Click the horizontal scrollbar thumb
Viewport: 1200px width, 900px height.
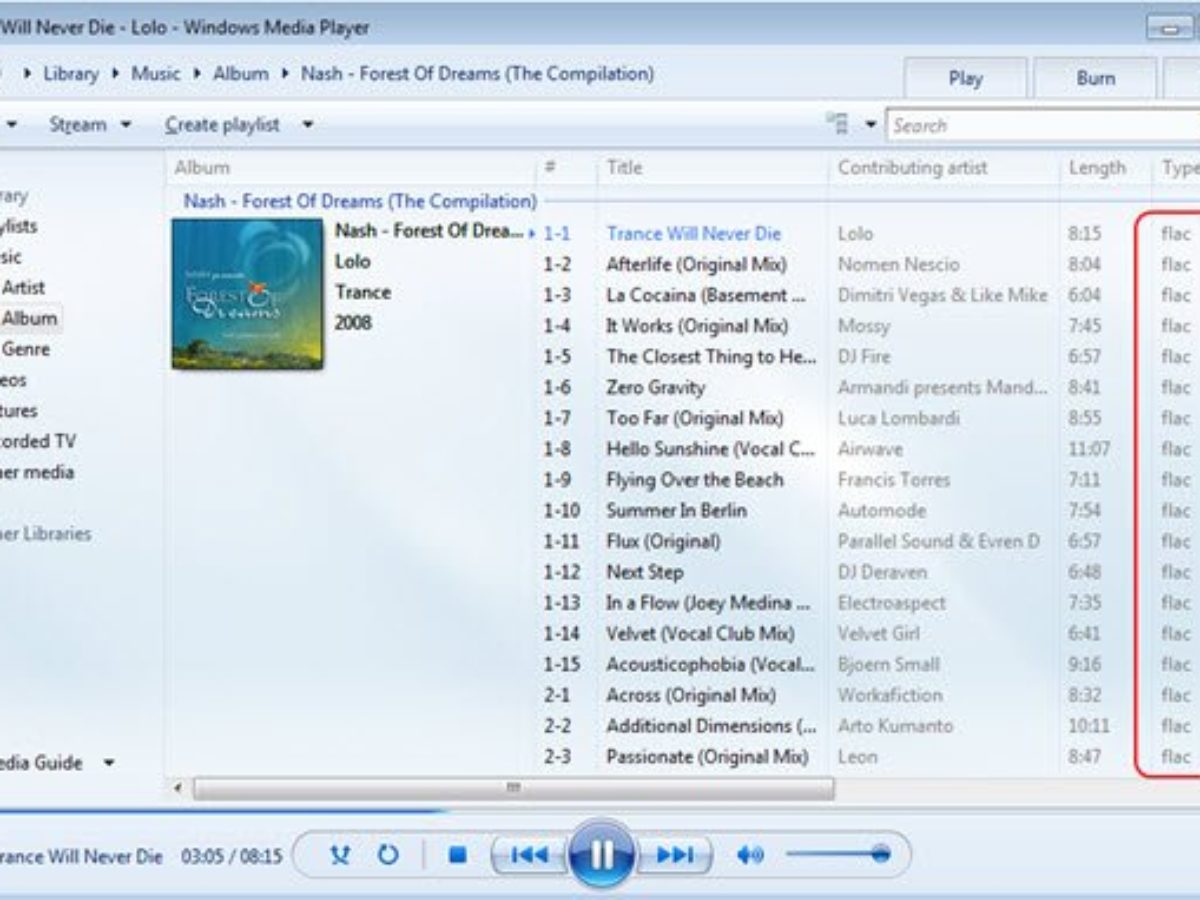(x=514, y=788)
